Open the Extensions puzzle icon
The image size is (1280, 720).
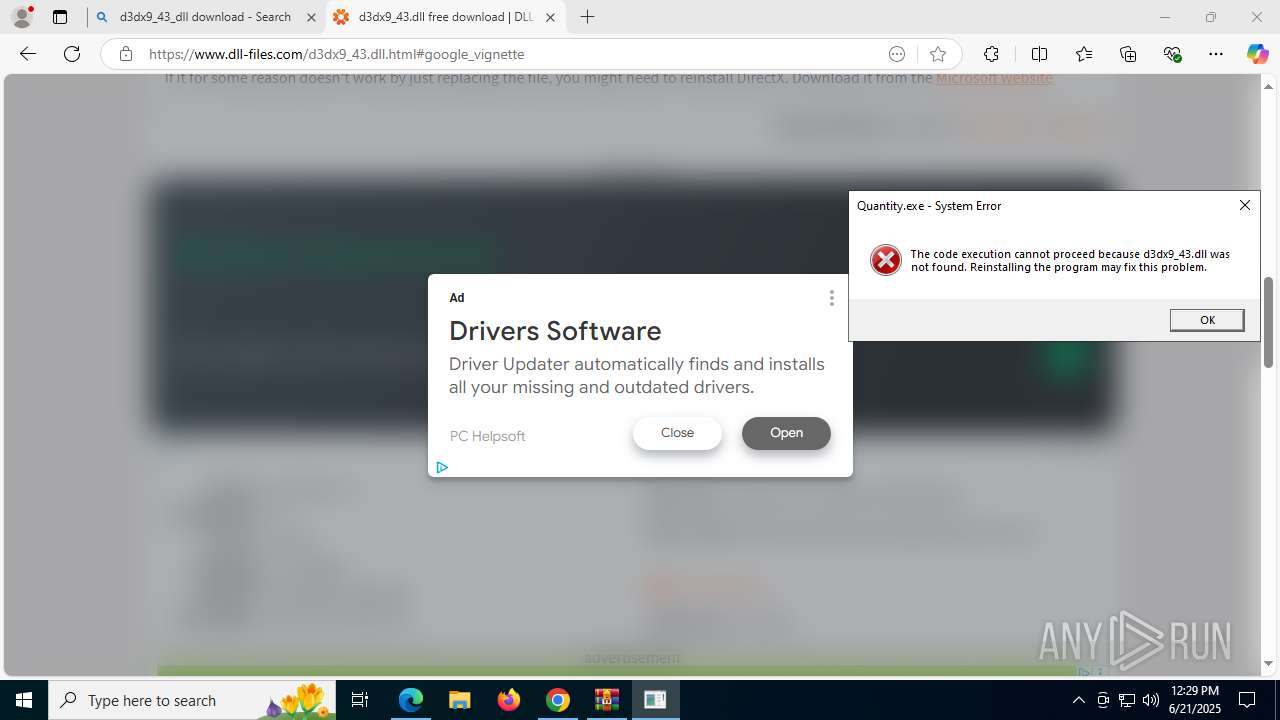coord(991,54)
